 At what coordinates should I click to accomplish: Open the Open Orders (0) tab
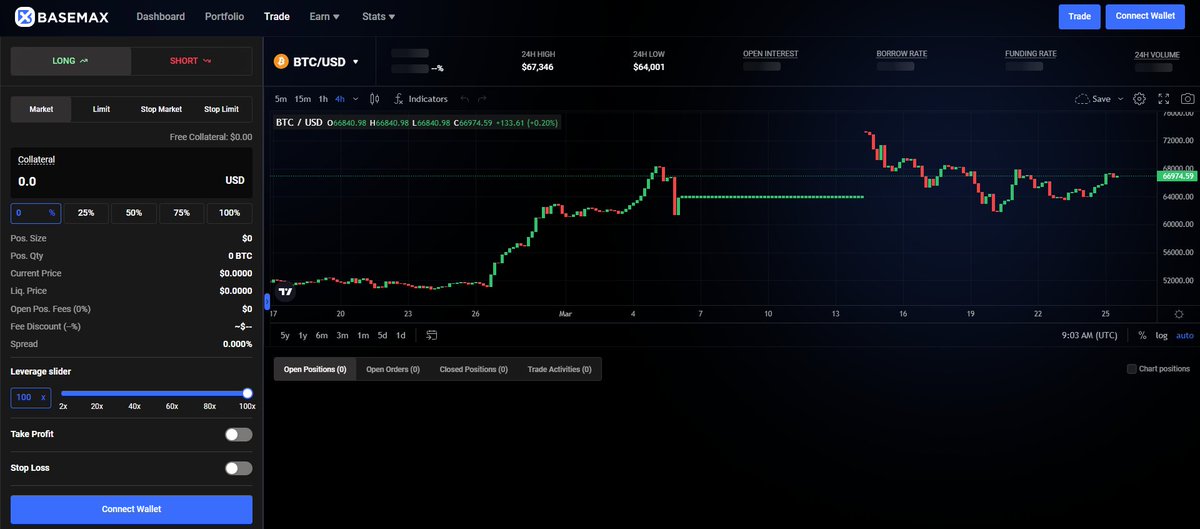click(393, 369)
